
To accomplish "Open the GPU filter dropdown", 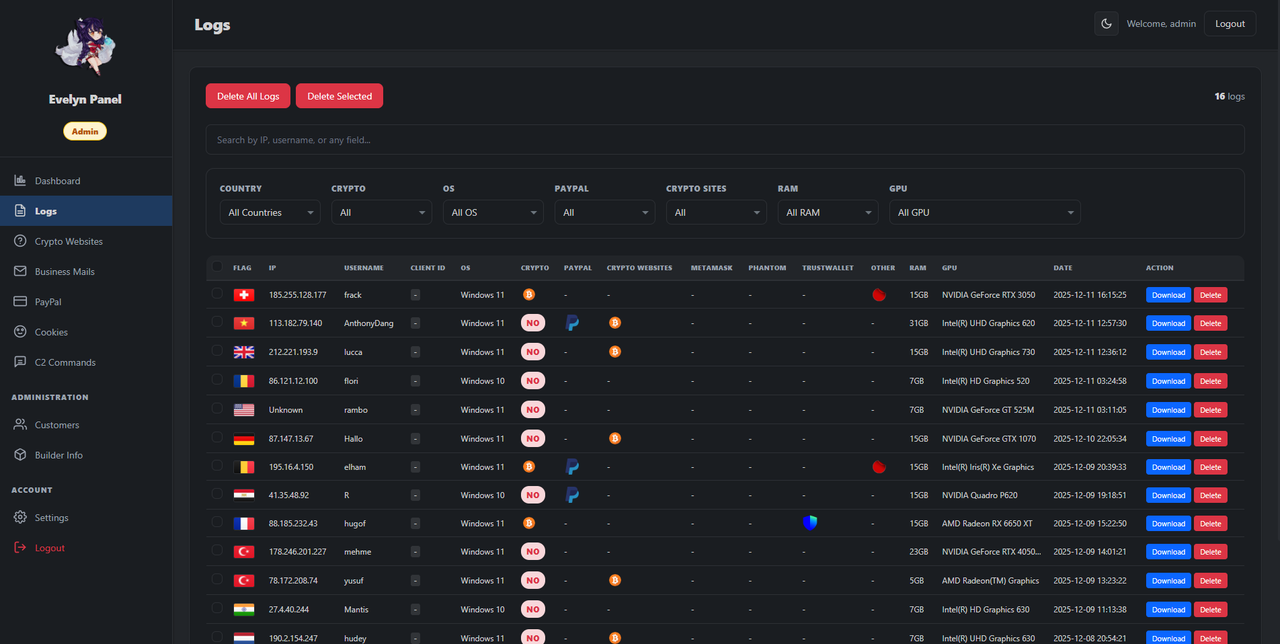I will pos(985,212).
